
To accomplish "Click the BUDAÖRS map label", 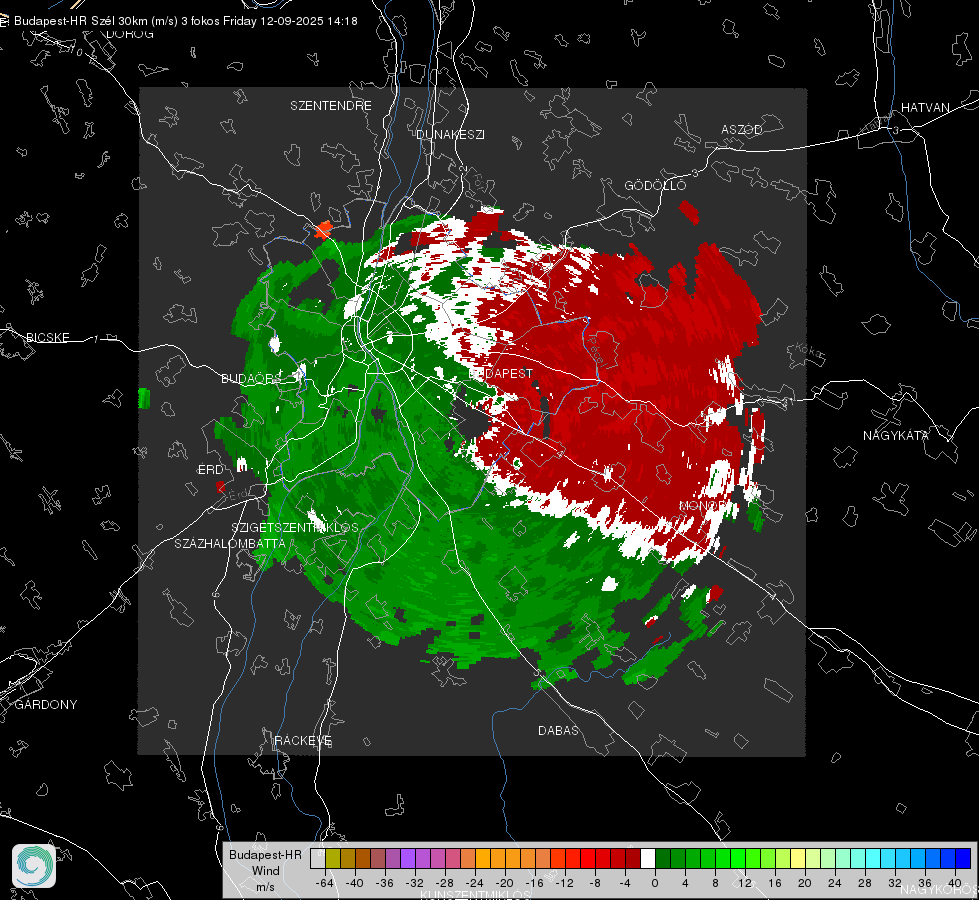I will (251, 379).
